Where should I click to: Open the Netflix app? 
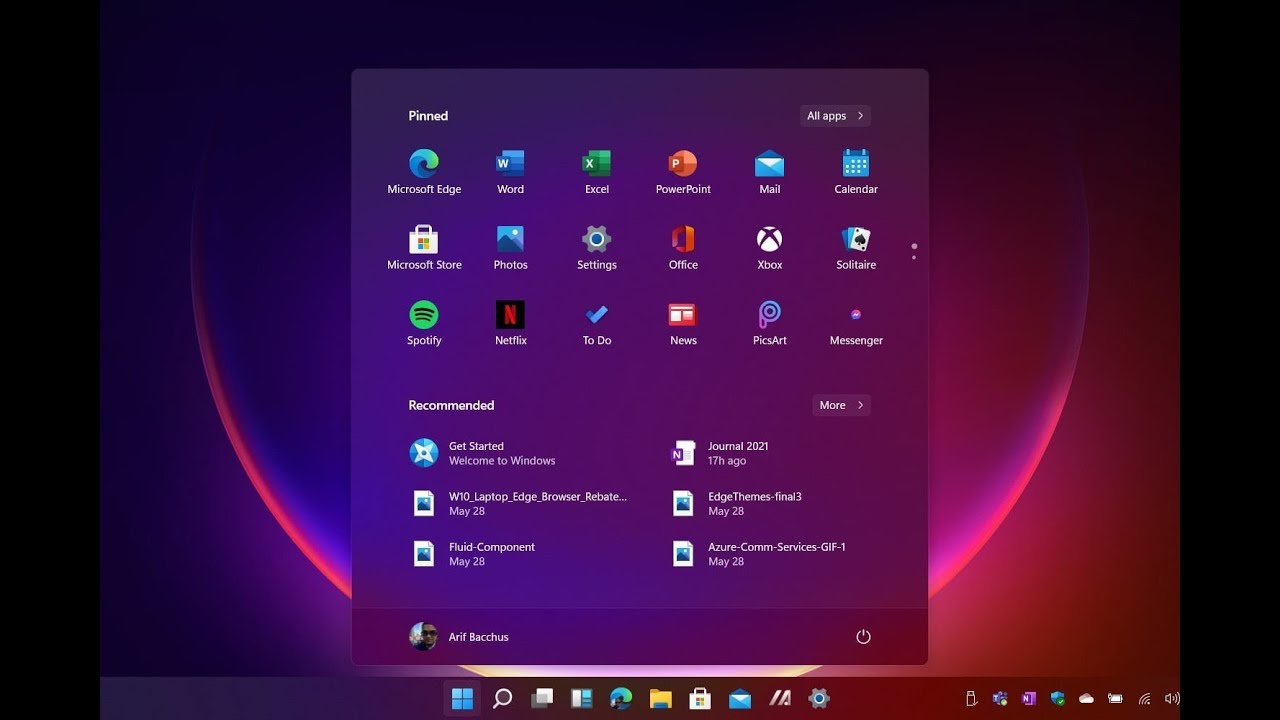(510, 323)
